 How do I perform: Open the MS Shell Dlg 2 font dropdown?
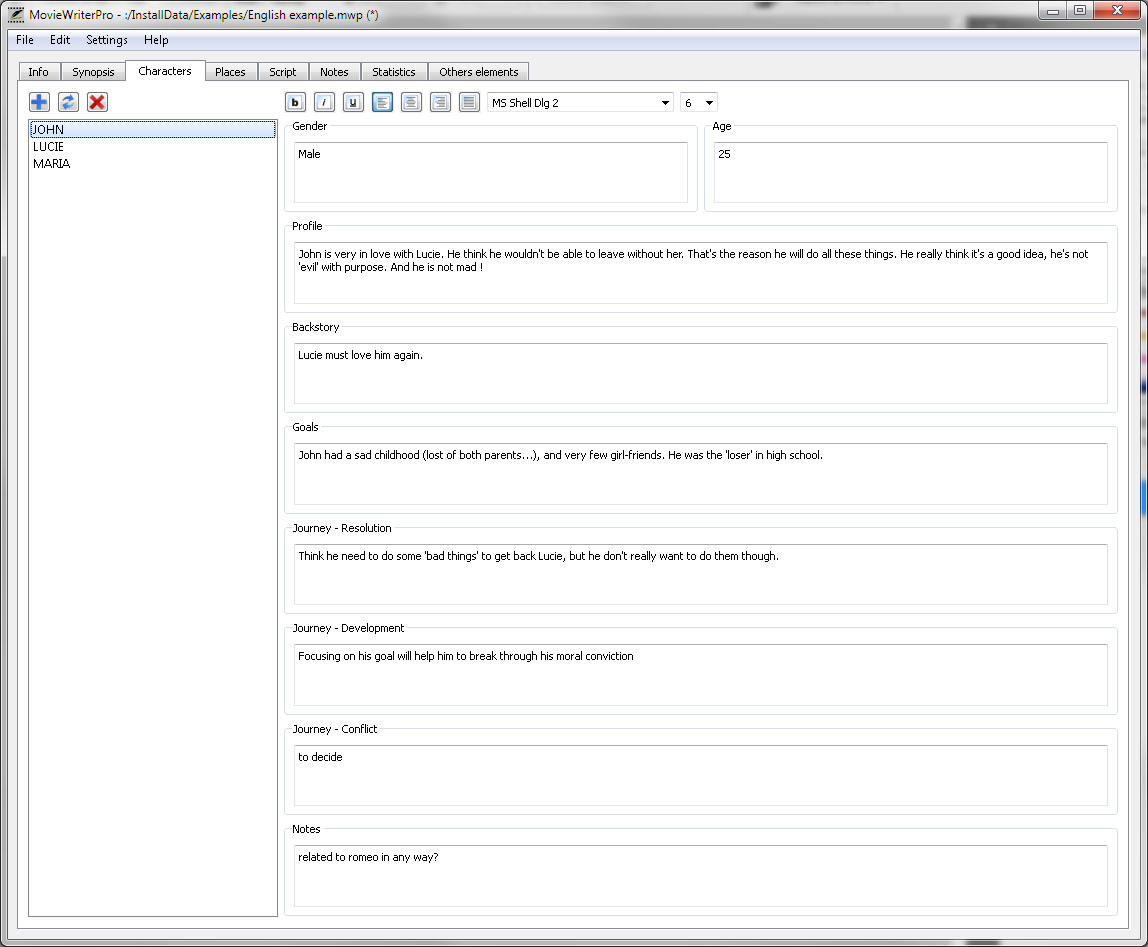665,102
